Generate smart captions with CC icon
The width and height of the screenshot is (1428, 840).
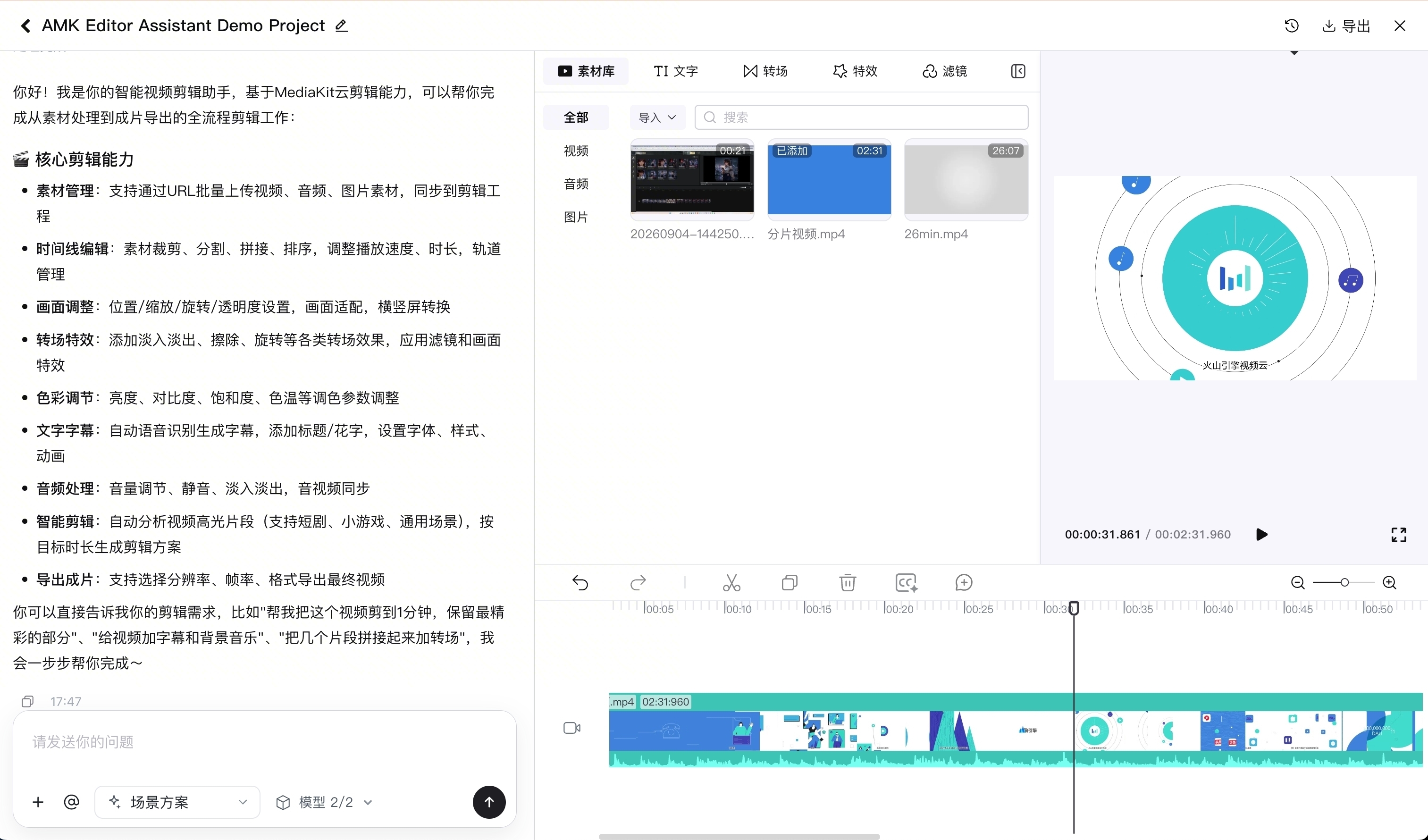point(906,583)
